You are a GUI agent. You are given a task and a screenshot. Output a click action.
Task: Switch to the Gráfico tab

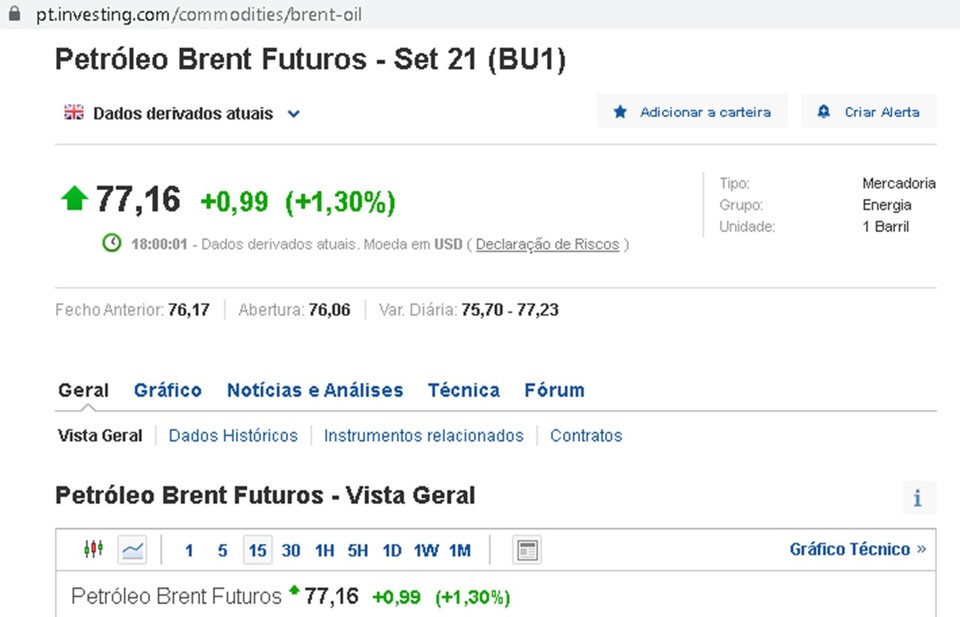click(x=167, y=390)
